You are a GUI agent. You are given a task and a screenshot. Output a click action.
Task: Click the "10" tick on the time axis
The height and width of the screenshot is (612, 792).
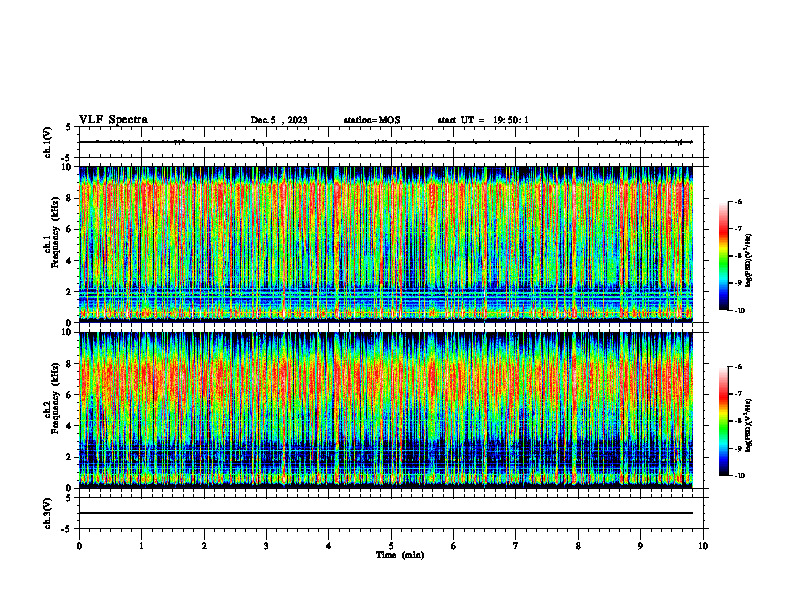[703, 546]
